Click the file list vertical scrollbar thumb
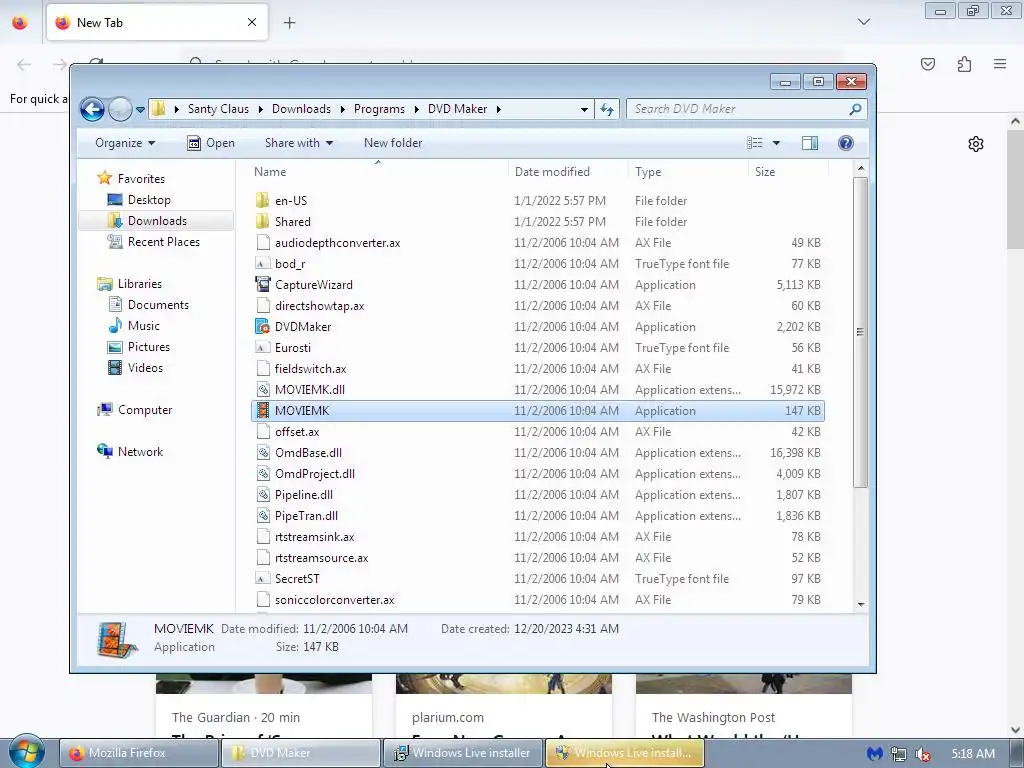 (x=861, y=332)
